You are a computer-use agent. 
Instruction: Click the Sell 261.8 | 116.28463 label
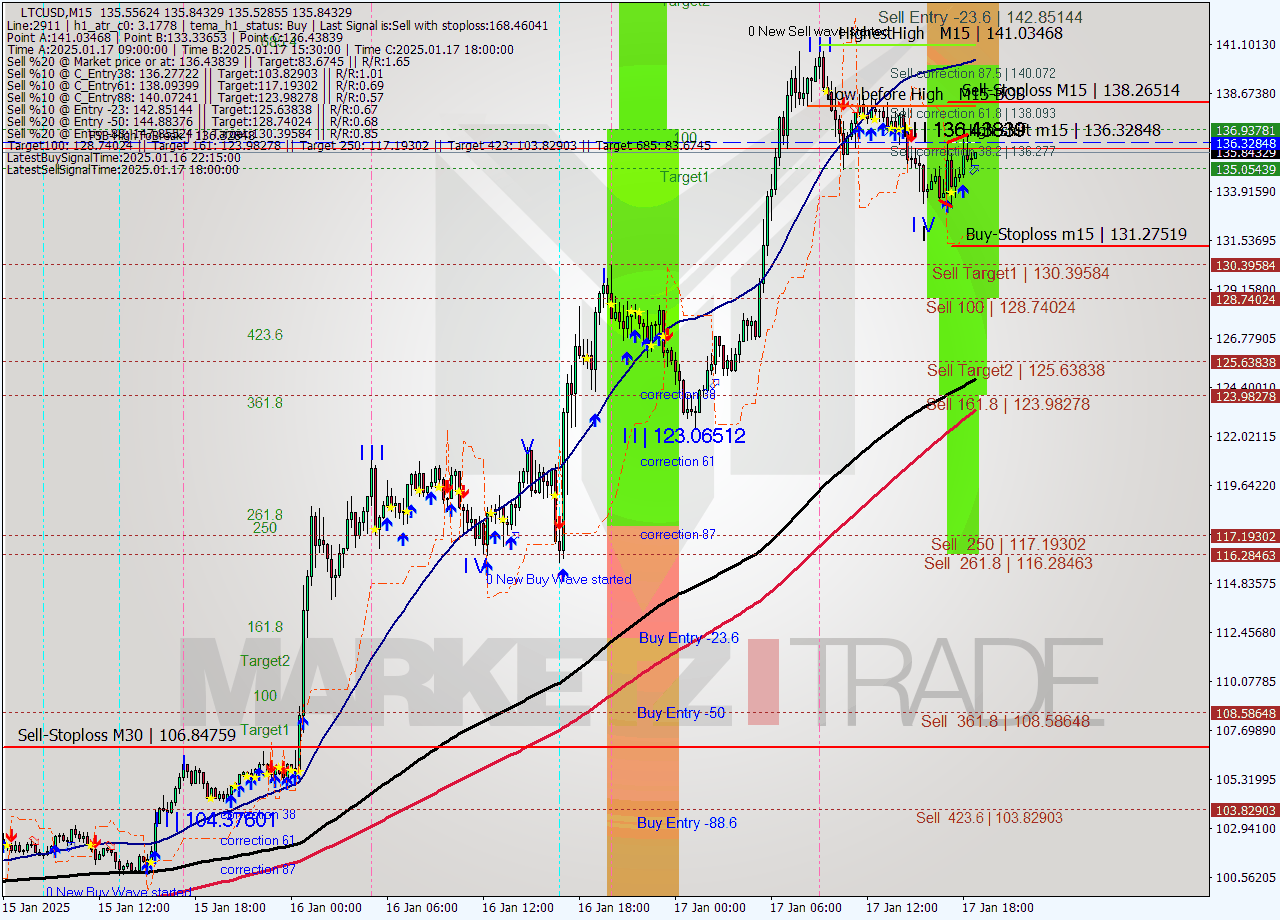(1008, 563)
